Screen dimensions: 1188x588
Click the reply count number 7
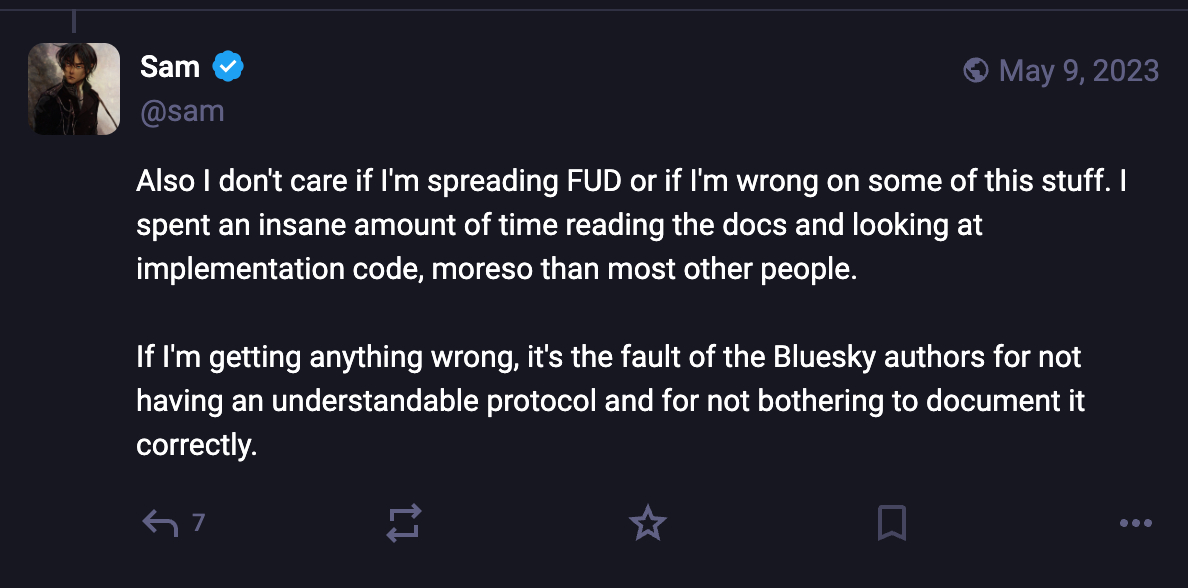[198, 522]
